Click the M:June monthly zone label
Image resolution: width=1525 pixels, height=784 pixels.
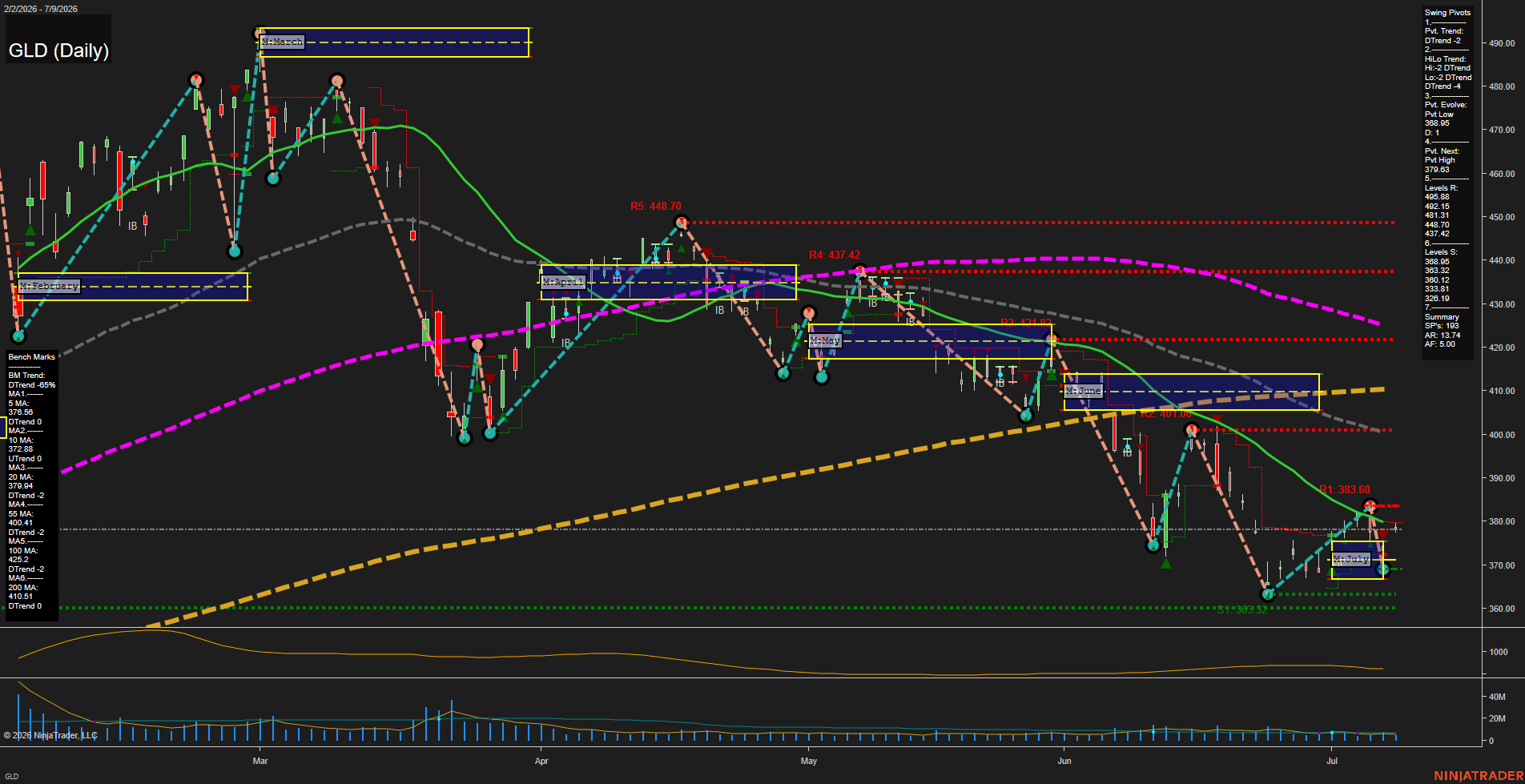point(1084,391)
